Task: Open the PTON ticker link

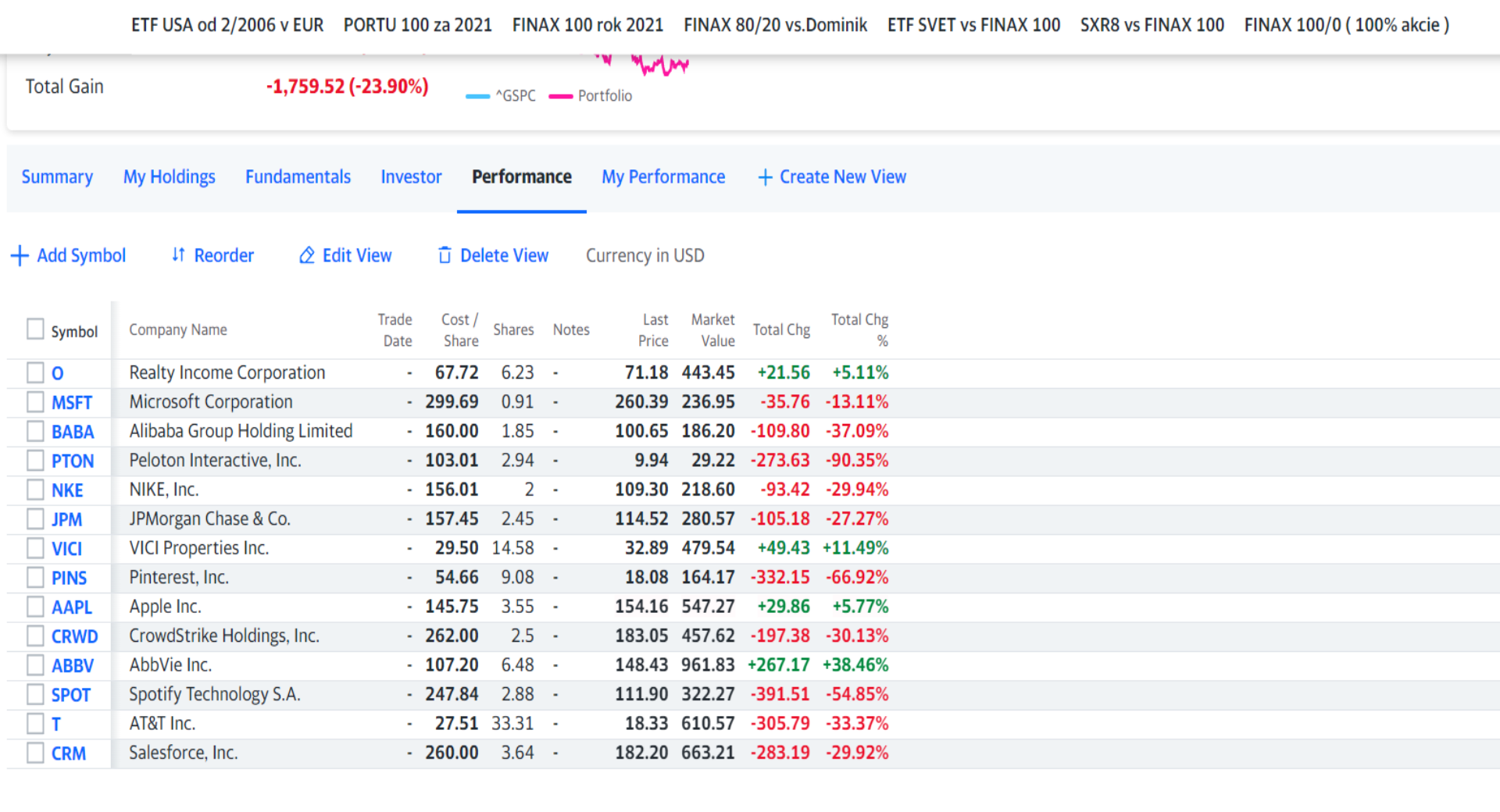Action: (x=73, y=461)
